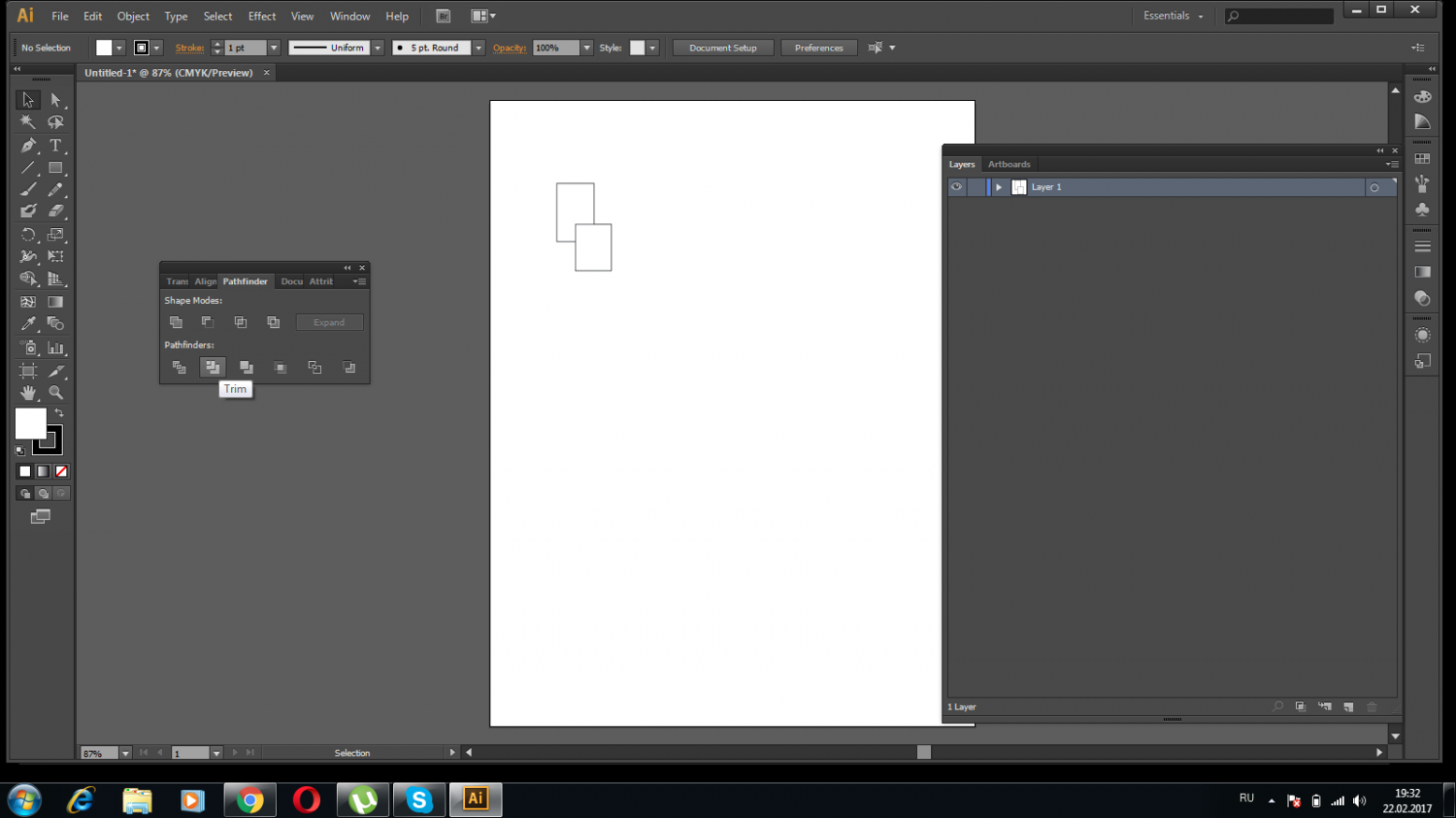Open the 87% zoom level dropdown
Image resolution: width=1456 pixels, height=818 pixels.
(125, 753)
